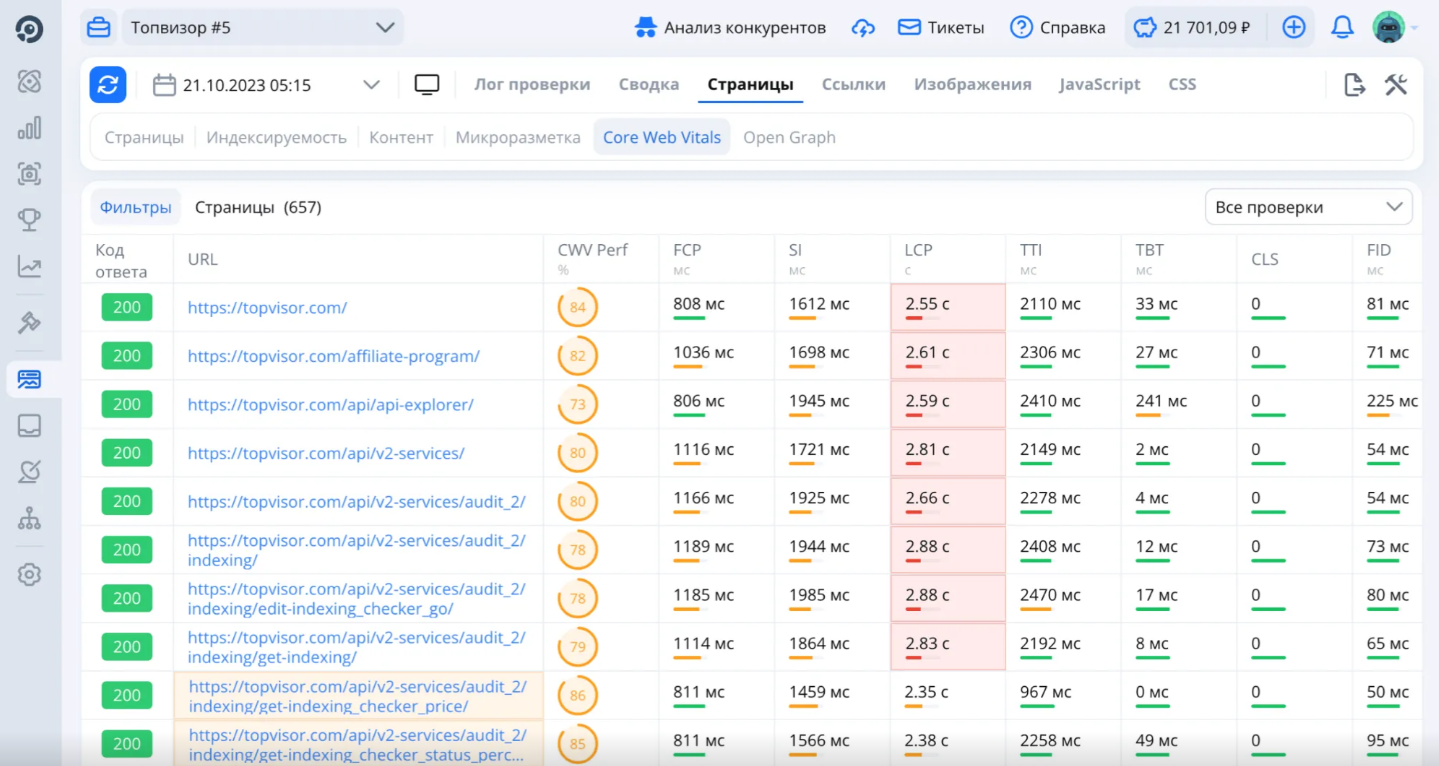This screenshot has width=1439, height=766.
Task: Click the 73 performance score gauge
Action: pyautogui.click(x=578, y=404)
